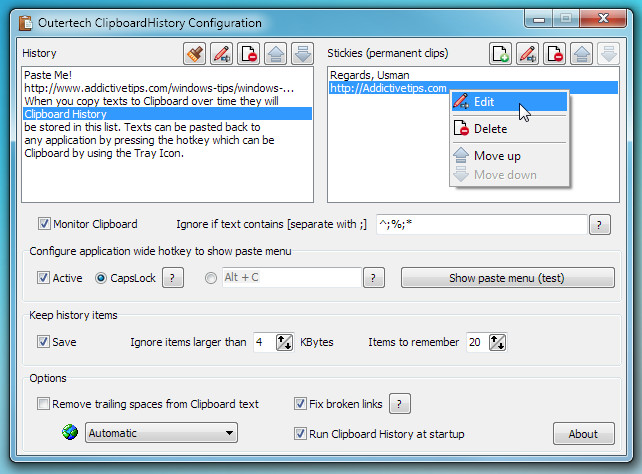Select the Alt + C hotkey radio button

pos(211,278)
